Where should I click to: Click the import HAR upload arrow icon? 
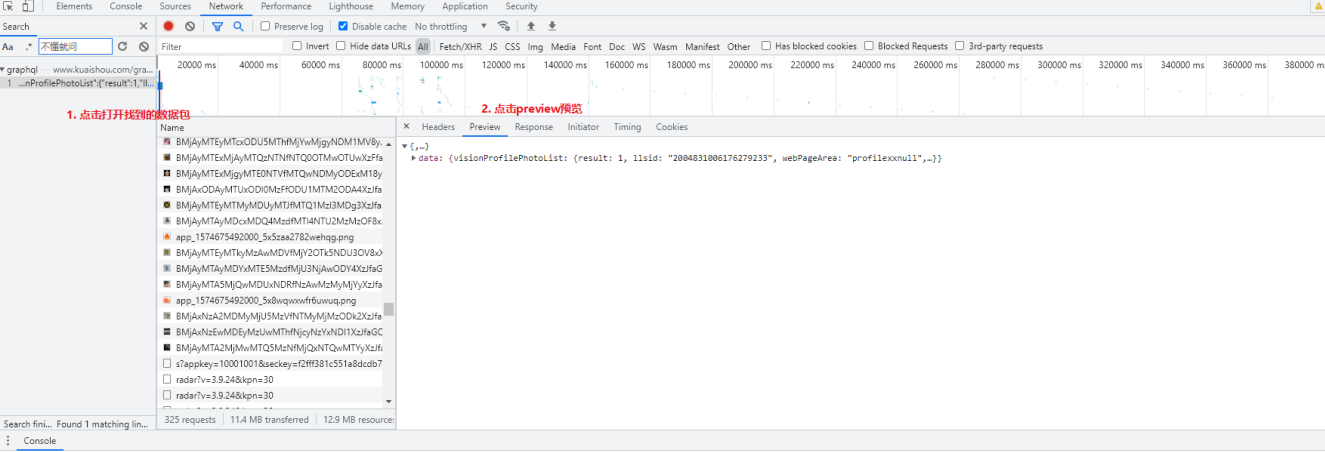coord(531,26)
